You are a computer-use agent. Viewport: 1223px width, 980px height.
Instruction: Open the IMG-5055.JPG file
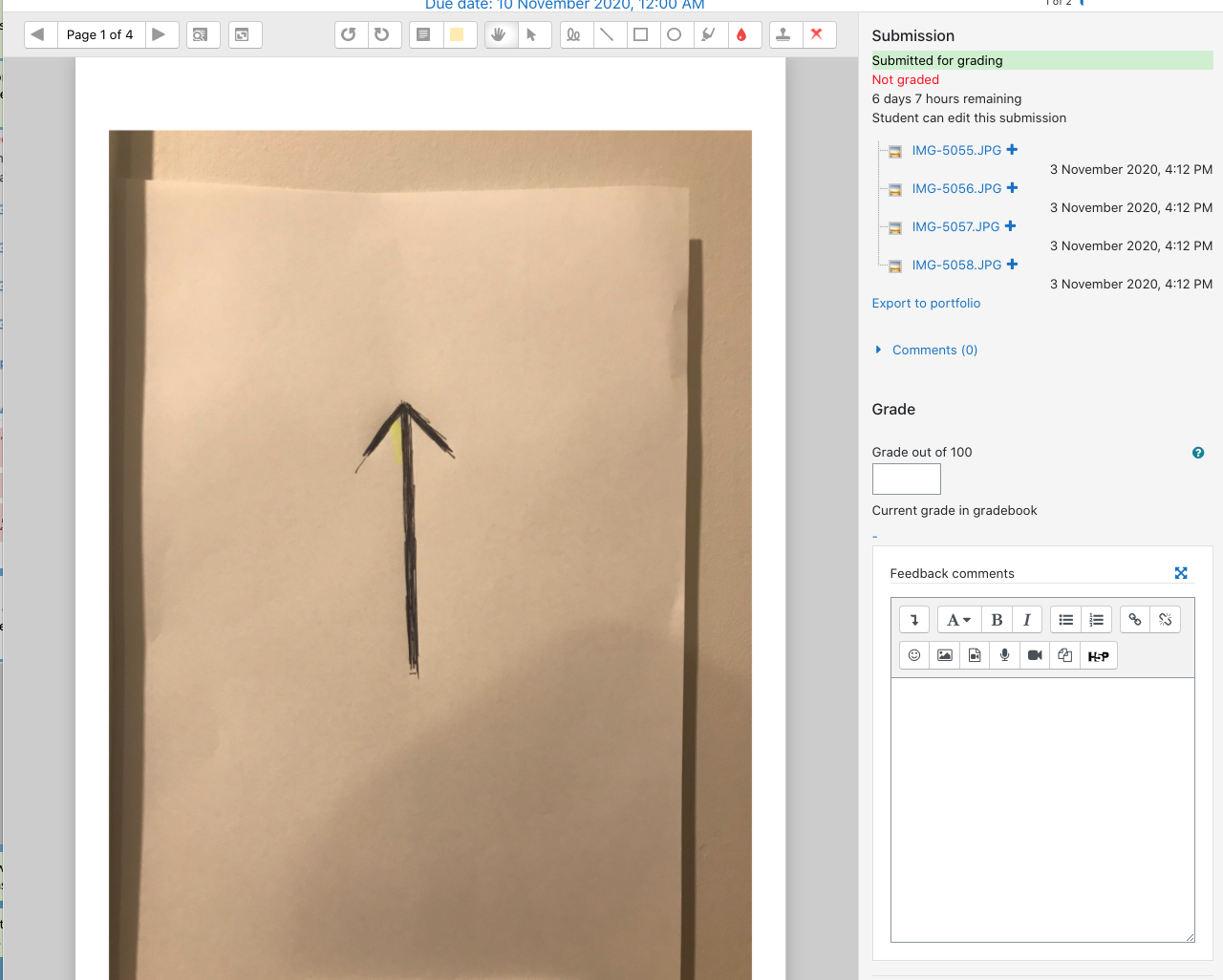tap(956, 150)
